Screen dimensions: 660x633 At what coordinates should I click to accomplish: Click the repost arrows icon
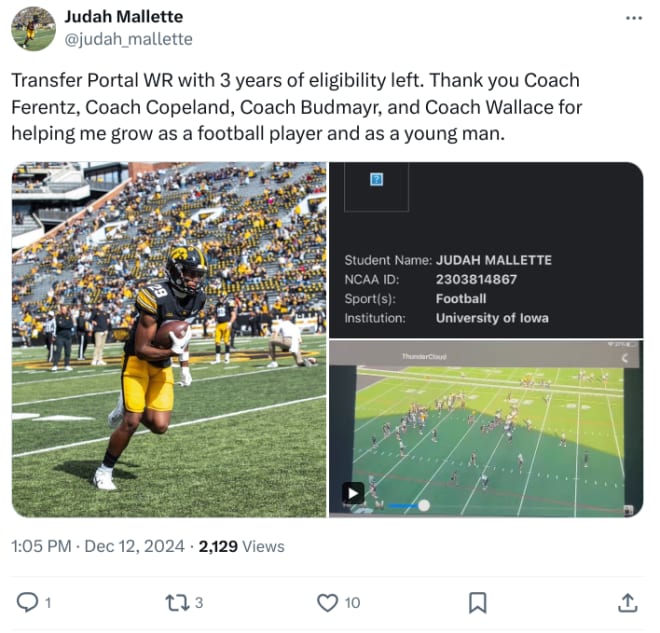(x=176, y=602)
